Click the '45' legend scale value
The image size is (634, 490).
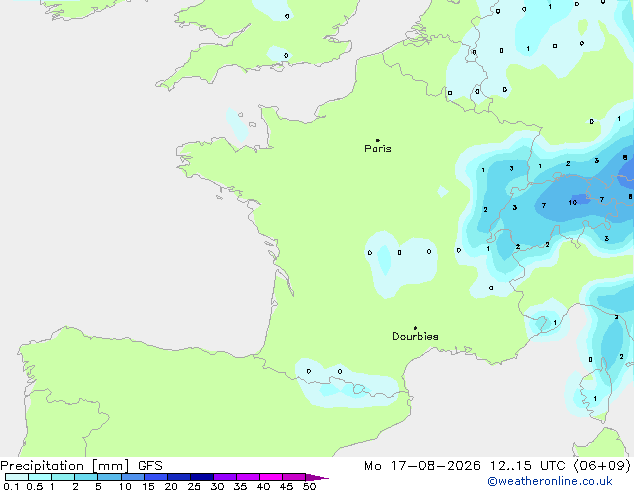click(x=286, y=486)
